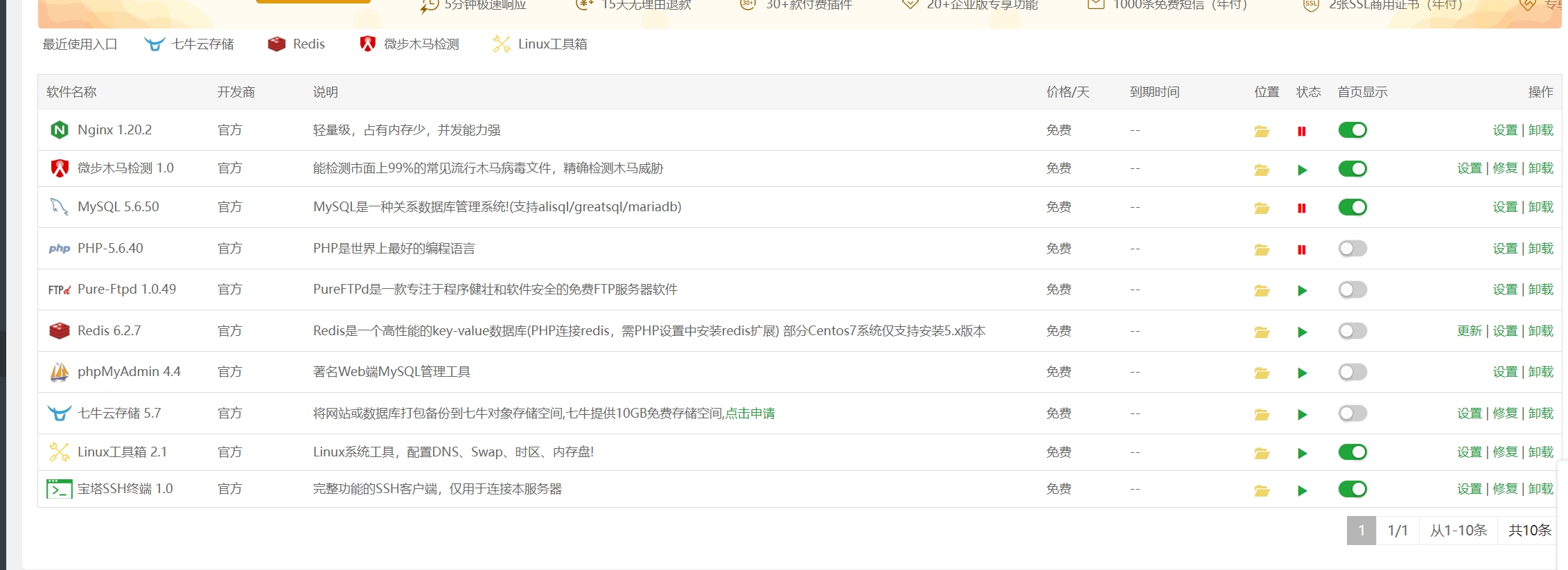Go to page 1 in pagination
Screen dimensions: 1568x570
[1362, 531]
